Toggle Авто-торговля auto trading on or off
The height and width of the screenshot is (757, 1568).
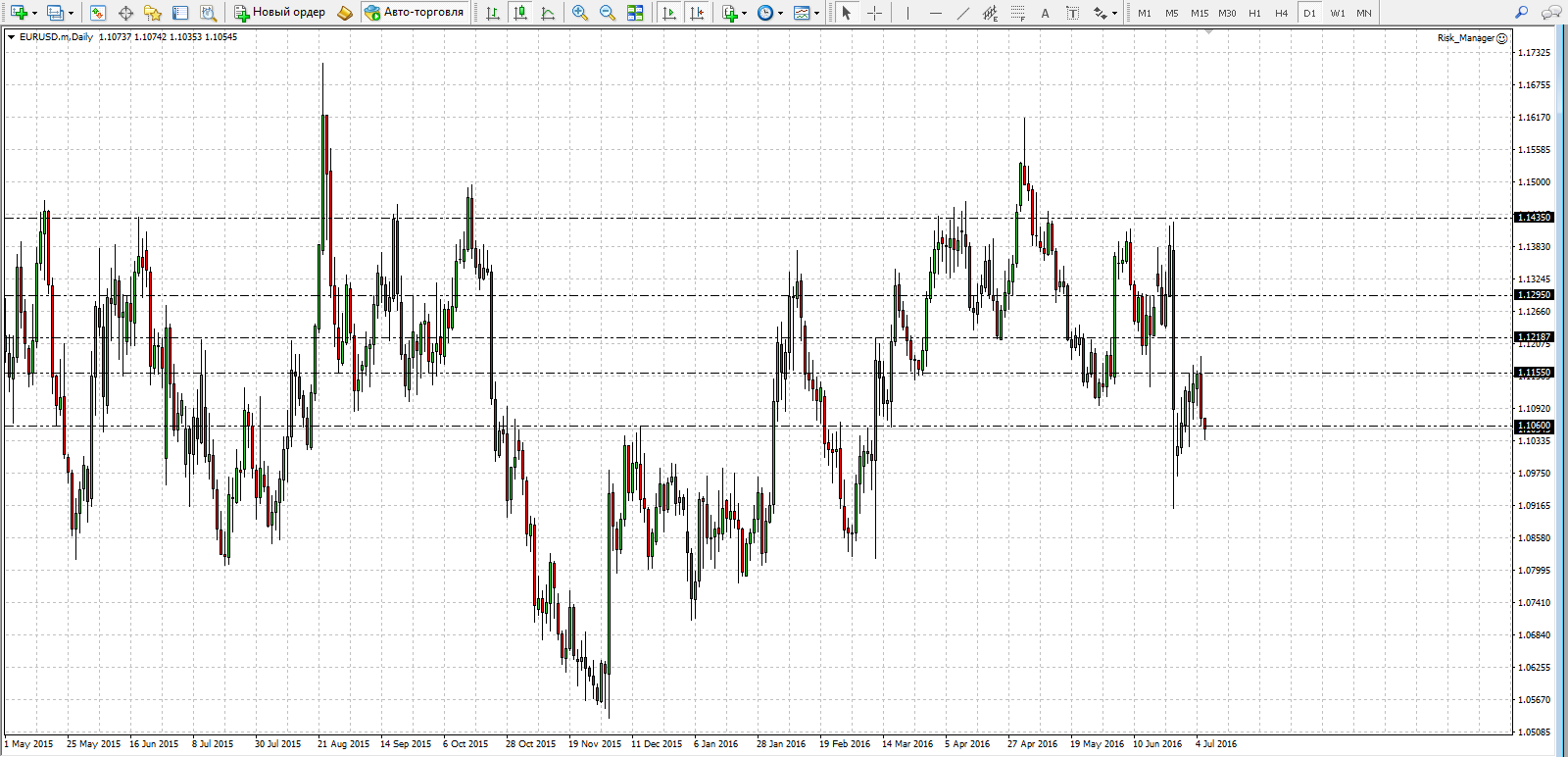click(x=414, y=13)
